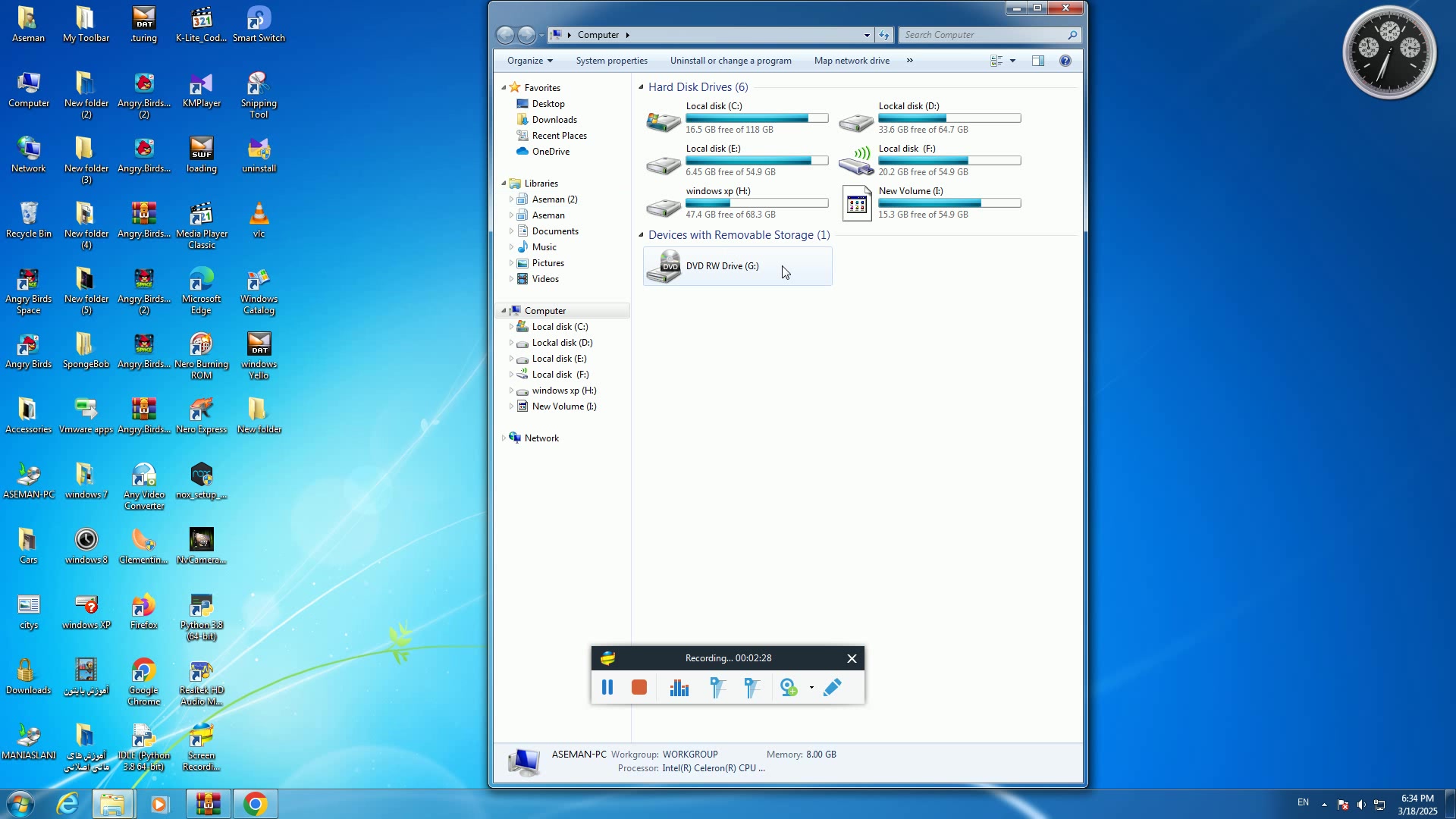The image size is (1456, 819).
Task: Open Windows Media Player from taskbar
Action: coord(159,804)
